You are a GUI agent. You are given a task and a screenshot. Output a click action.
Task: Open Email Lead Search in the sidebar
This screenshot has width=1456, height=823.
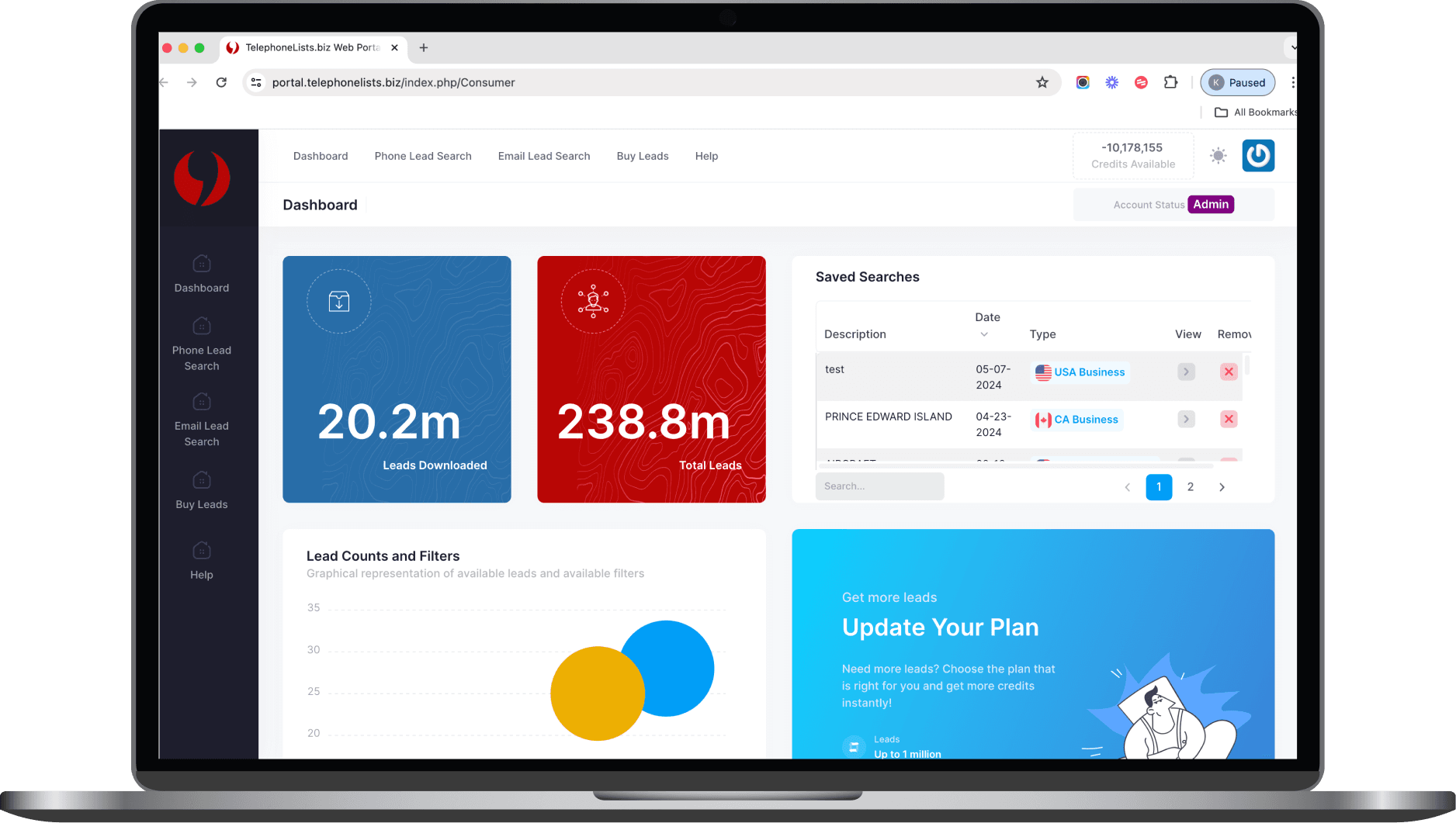tap(202, 421)
